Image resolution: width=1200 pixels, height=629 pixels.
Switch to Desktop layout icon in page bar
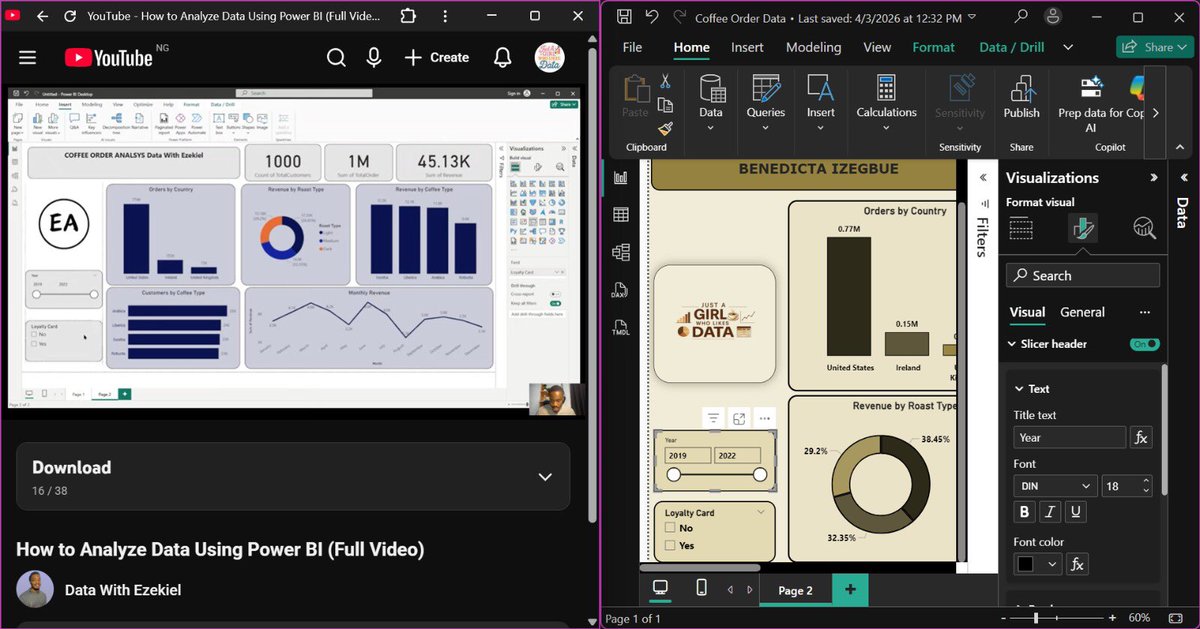tap(660, 588)
